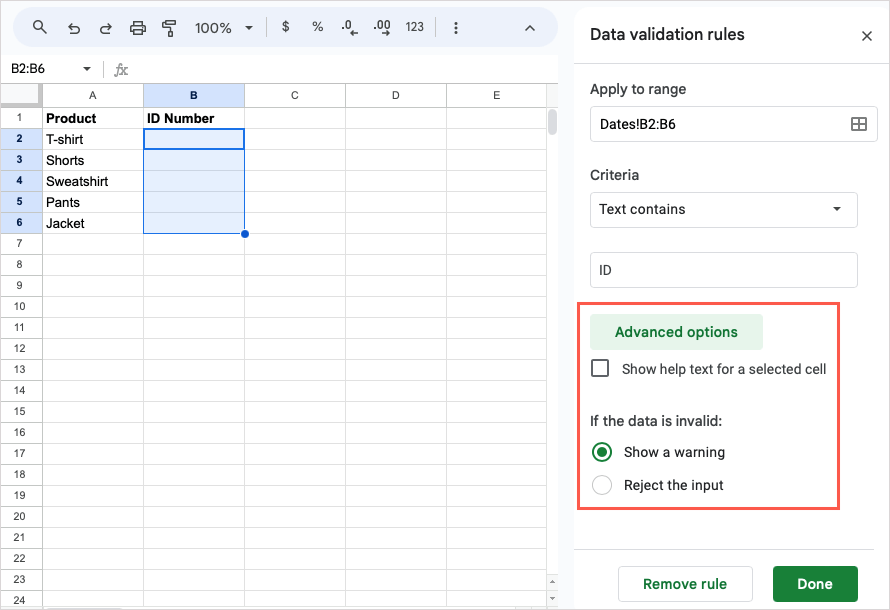Decrease decimal places

349,27
